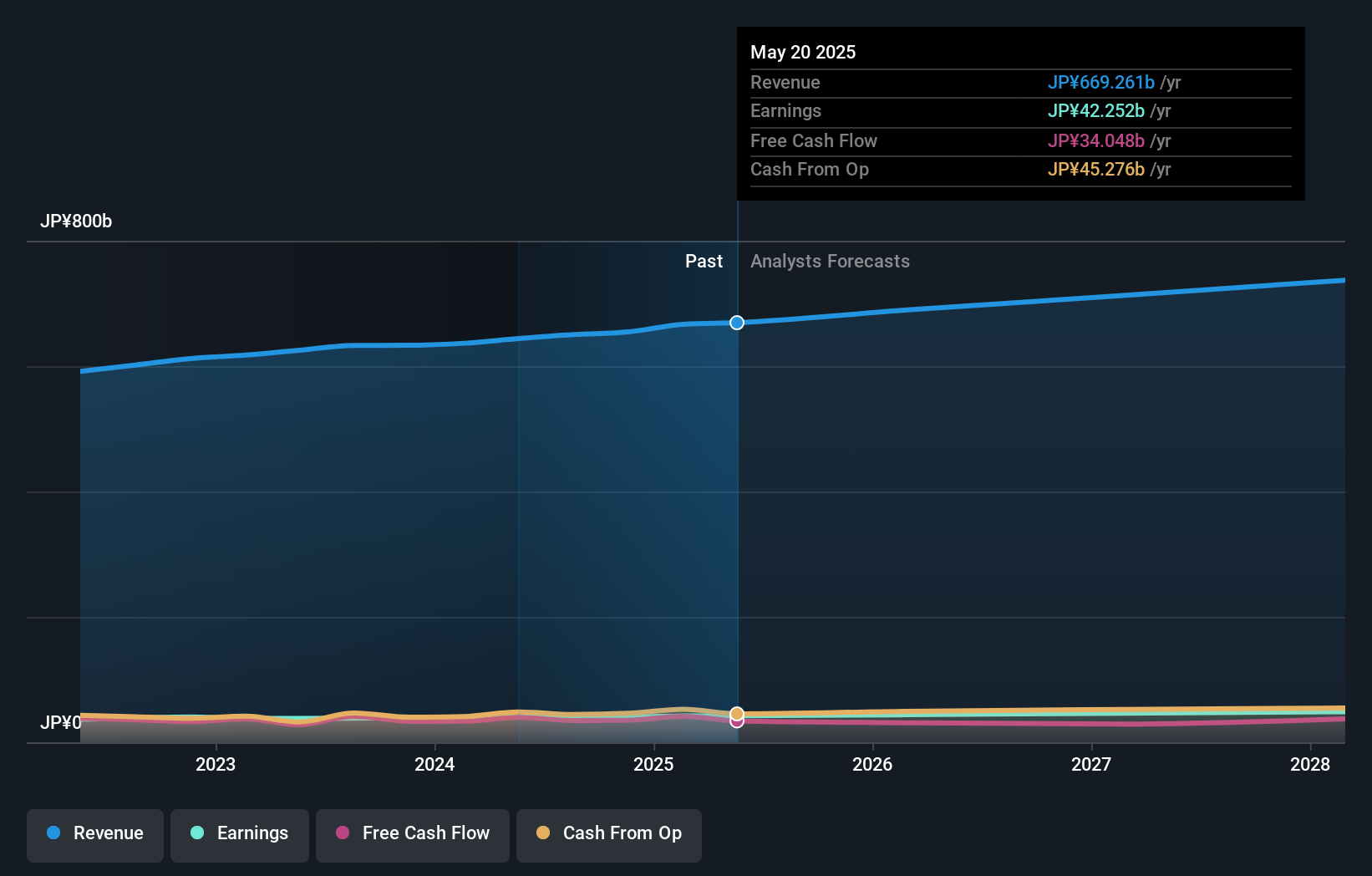Click the Free Cash Flow tooltip row label
This screenshot has width=1372, height=876.
click(814, 141)
